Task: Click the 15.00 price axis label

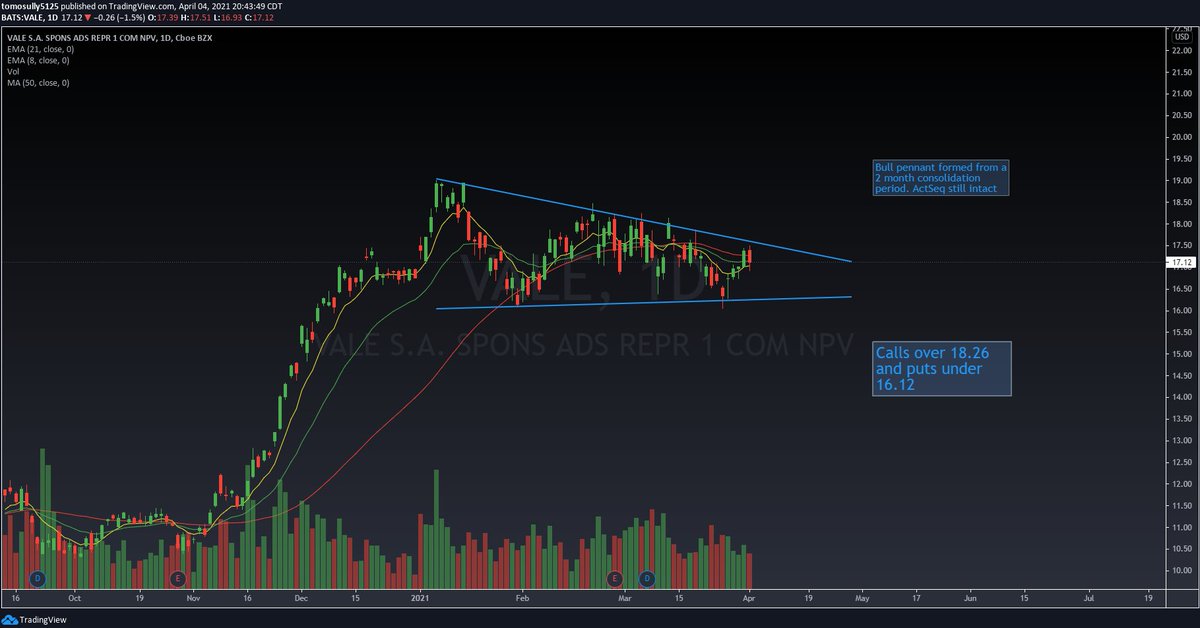Action: click(x=1180, y=354)
